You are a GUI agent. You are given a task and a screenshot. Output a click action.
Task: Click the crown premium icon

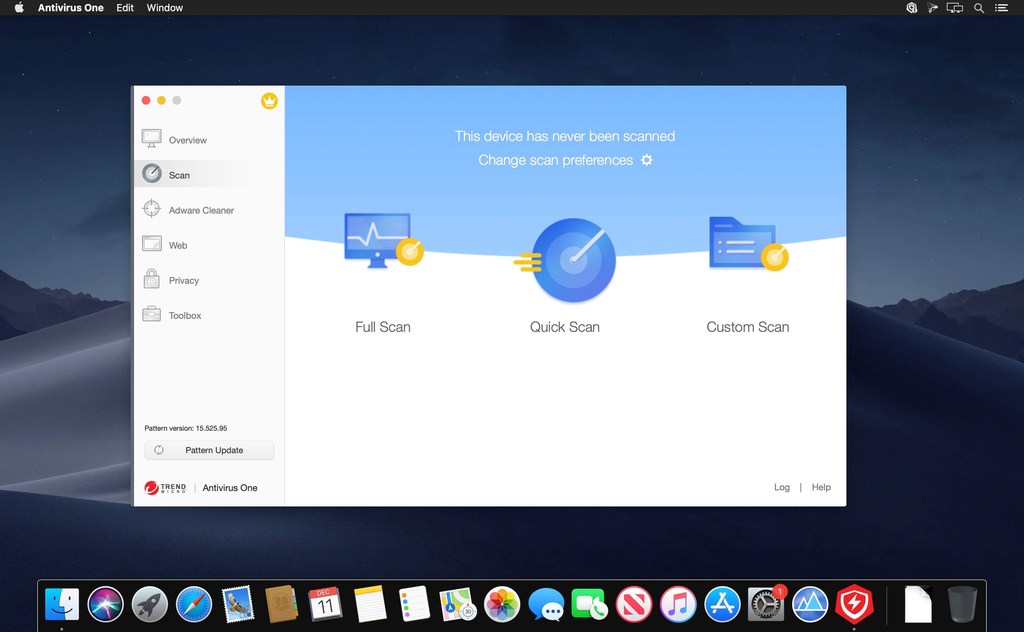pos(269,100)
